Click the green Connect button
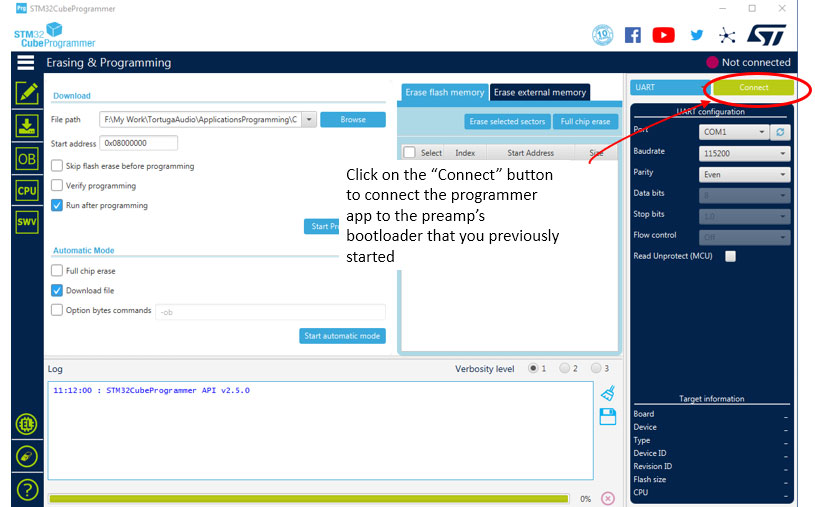Viewport: 815px width, 507px height. [753, 88]
